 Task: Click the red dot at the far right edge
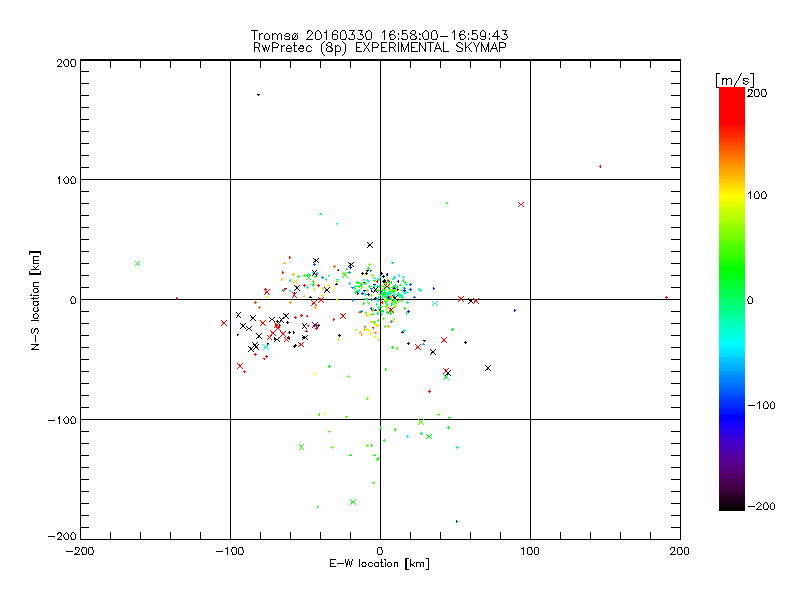coord(666,297)
